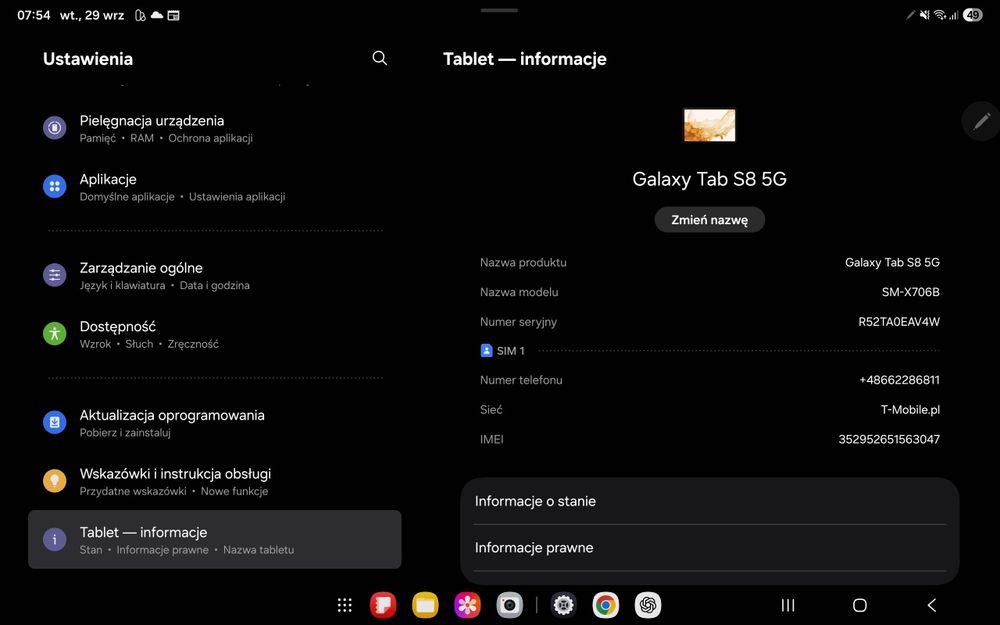
Task: Tap the battery indicator showing 49
Action: pos(973,15)
